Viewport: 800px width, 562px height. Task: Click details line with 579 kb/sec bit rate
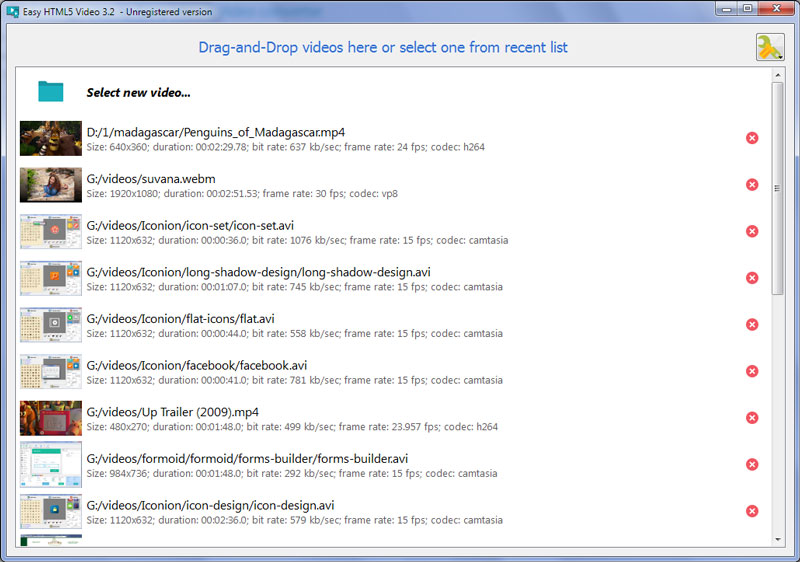(294, 520)
